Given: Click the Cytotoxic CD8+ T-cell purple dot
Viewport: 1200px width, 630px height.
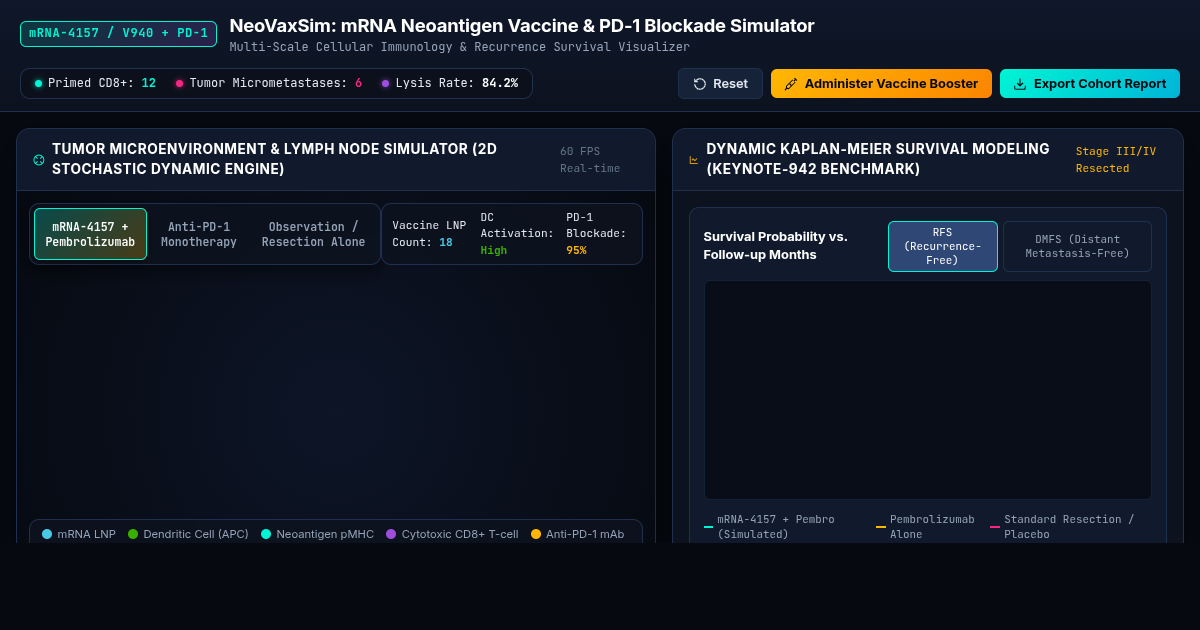Looking at the screenshot, I should [x=391, y=534].
